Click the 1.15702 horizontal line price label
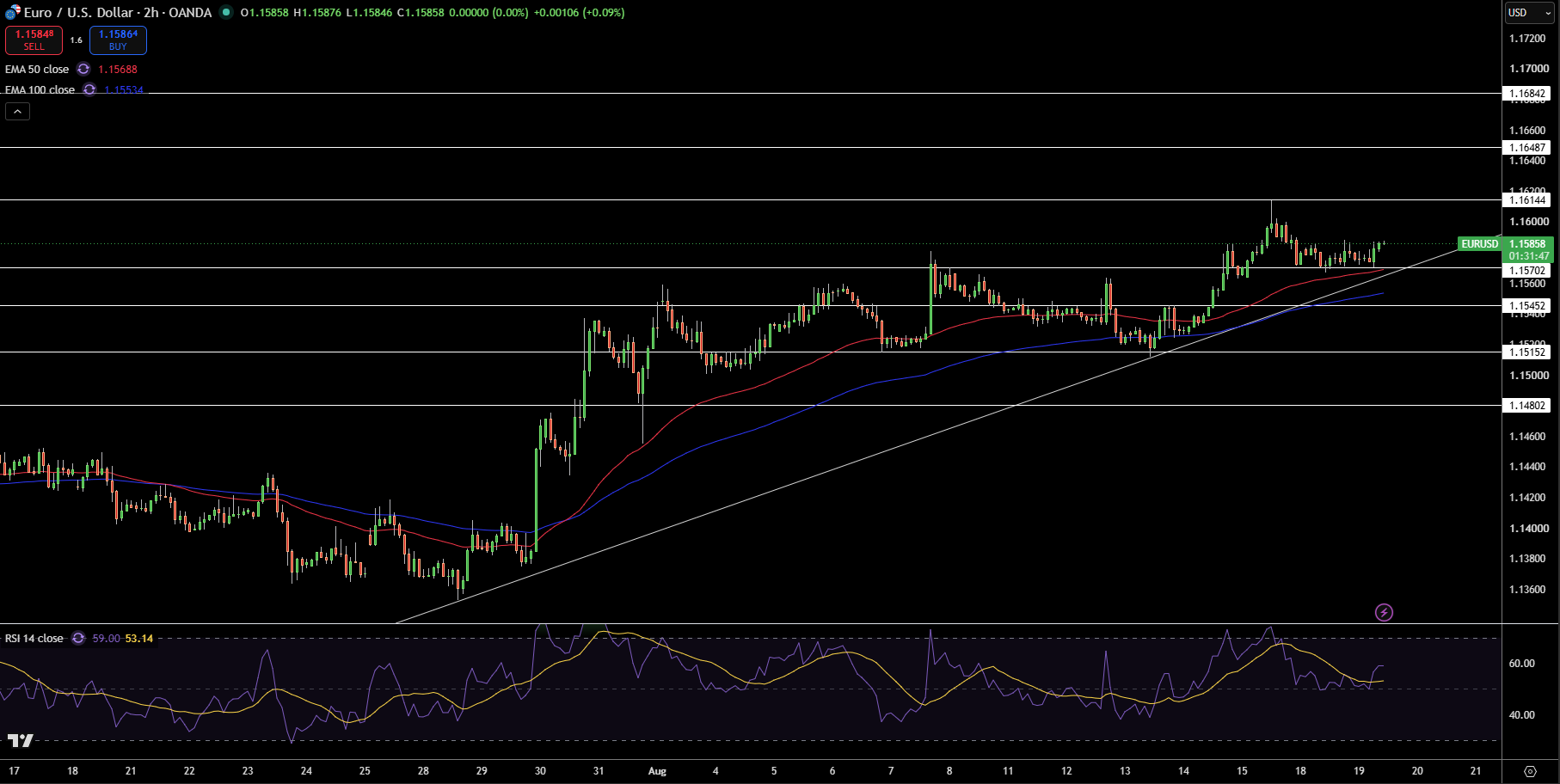The width and height of the screenshot is (1560, 784). click(1528, 270)
